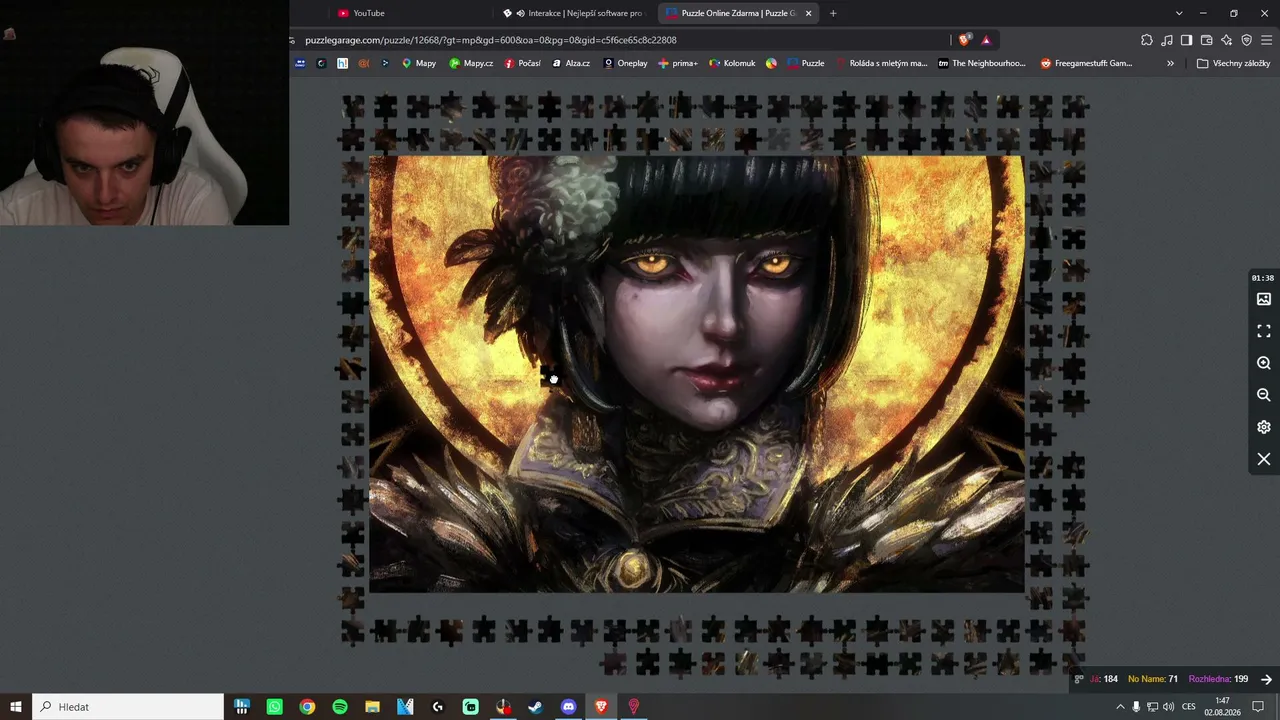The height and width of the screenshot is (720, 1280).
Task: Open Logitech G HUB from the taskbar
Action: coord(438,707)
